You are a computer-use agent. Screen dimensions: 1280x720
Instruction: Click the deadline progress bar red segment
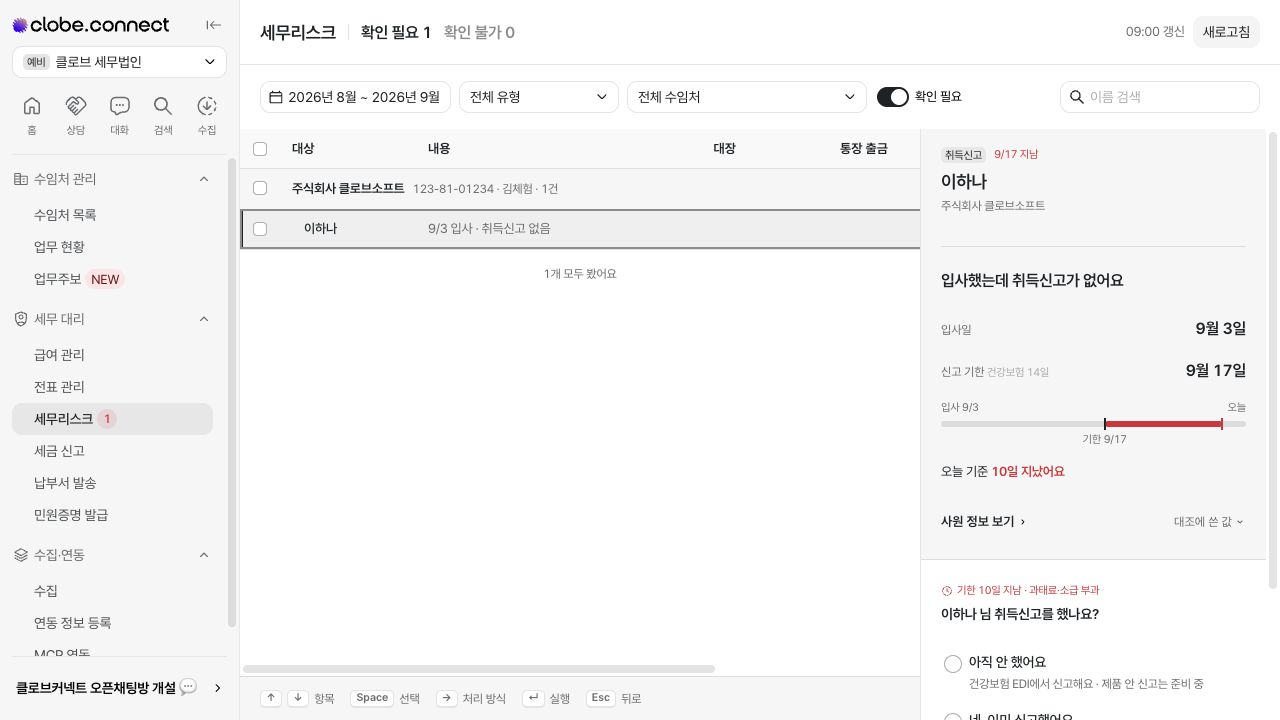(1163, 424)
